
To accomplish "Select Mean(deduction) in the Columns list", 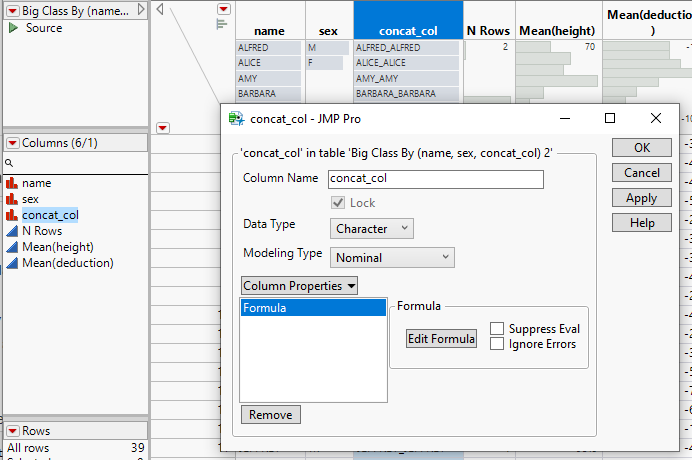I will pos(68,263).
